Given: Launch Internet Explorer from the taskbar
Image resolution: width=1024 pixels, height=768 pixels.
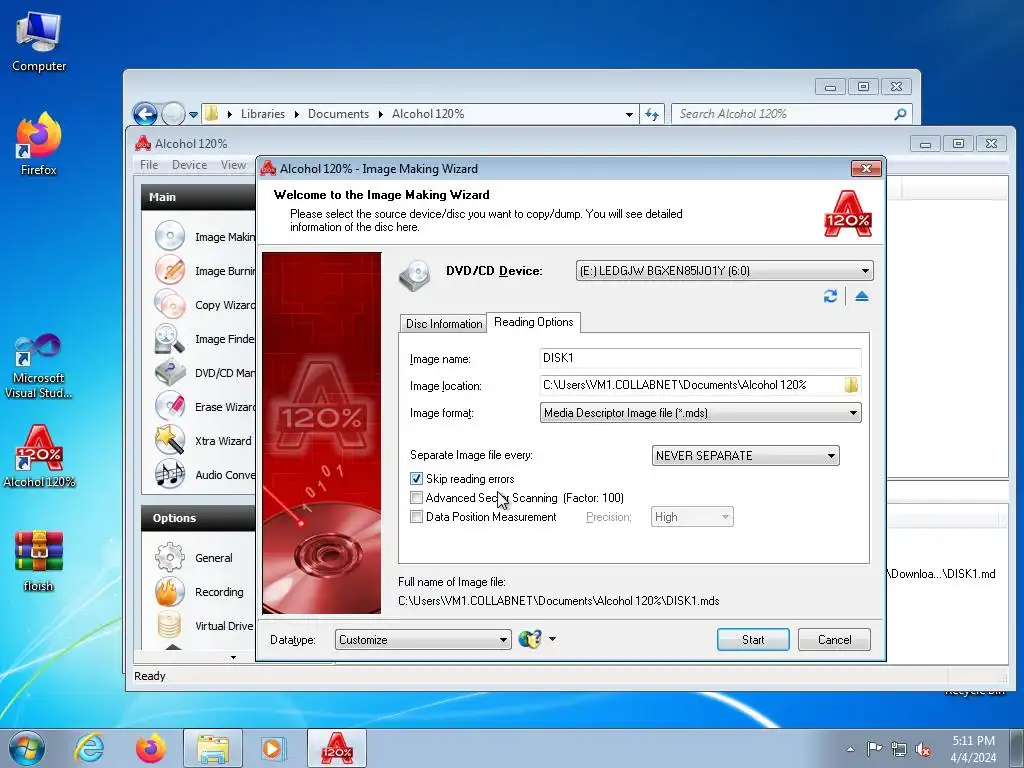Looking at the screenshot, I should point(89,748).
